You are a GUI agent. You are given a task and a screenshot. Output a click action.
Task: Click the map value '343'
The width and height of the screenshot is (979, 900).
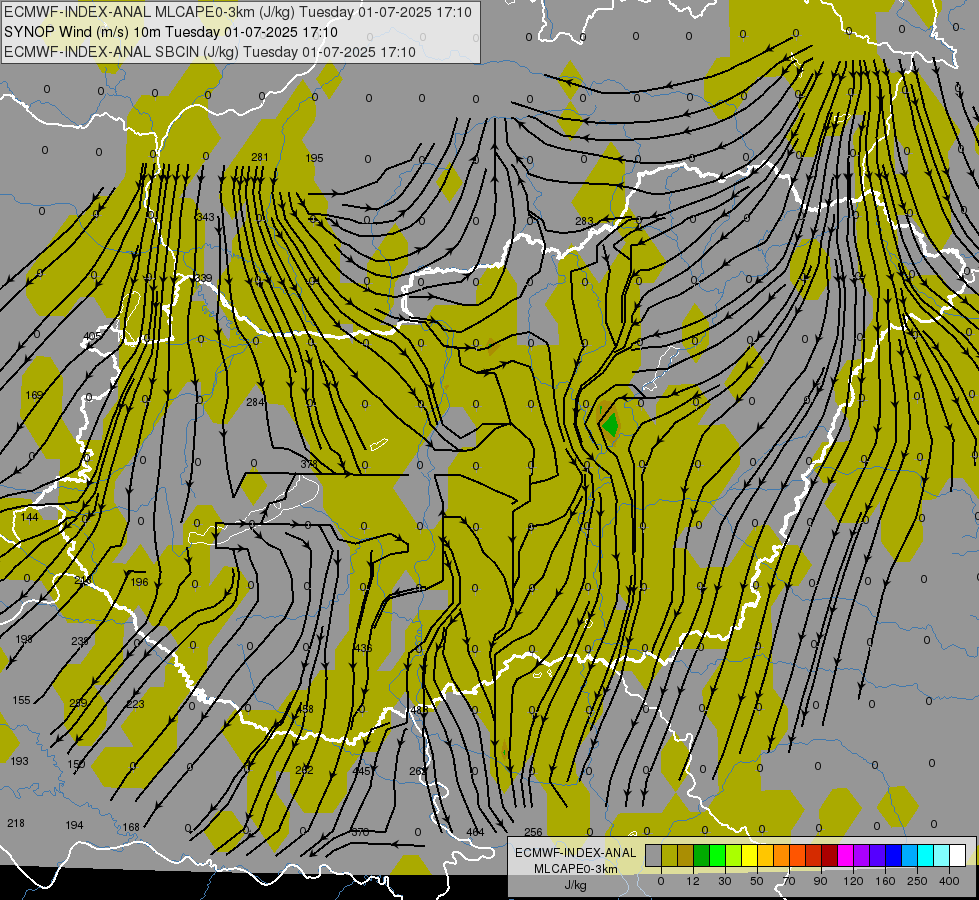[x=205, y=217]
